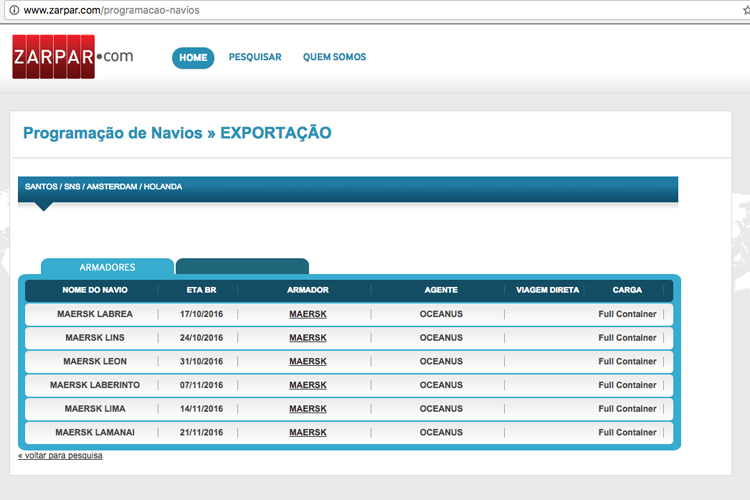
Task: Click ship name MAERSK LEON
Action: (95, 362)
